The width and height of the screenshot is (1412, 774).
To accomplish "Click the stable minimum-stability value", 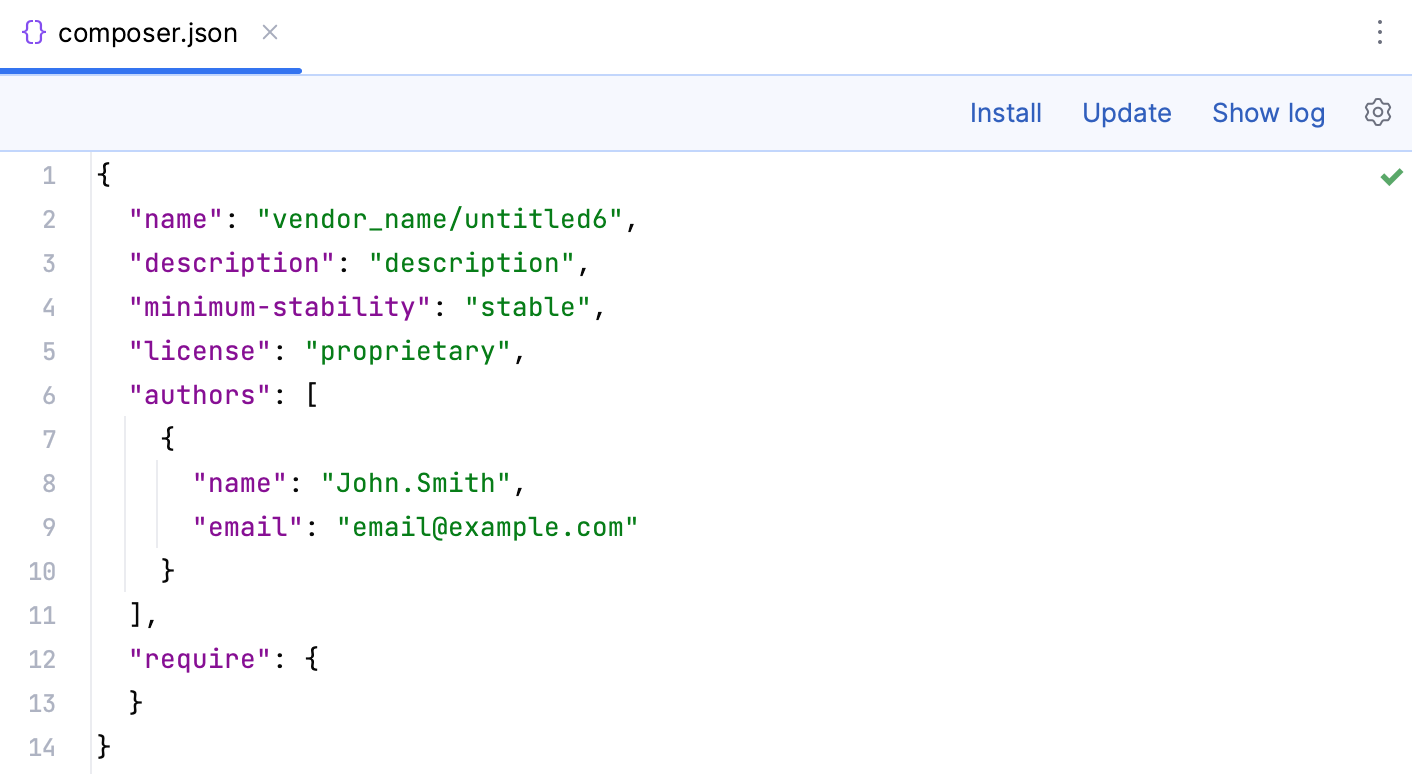I will [x=527, y=307].
